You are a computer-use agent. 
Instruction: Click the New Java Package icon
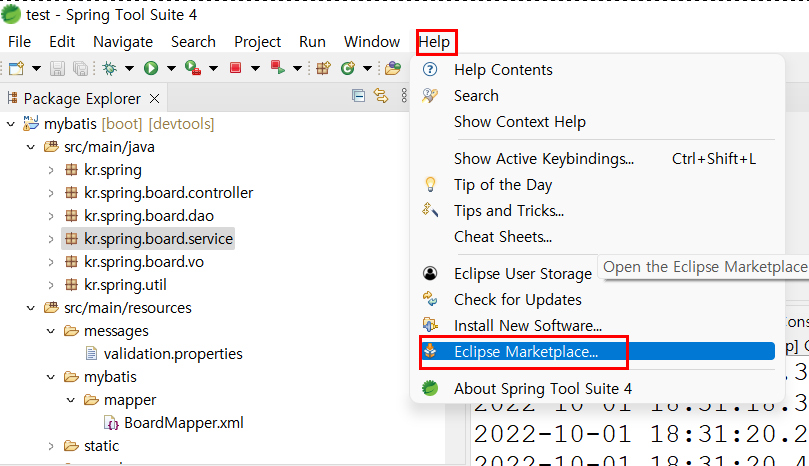(x=323, y=68)
